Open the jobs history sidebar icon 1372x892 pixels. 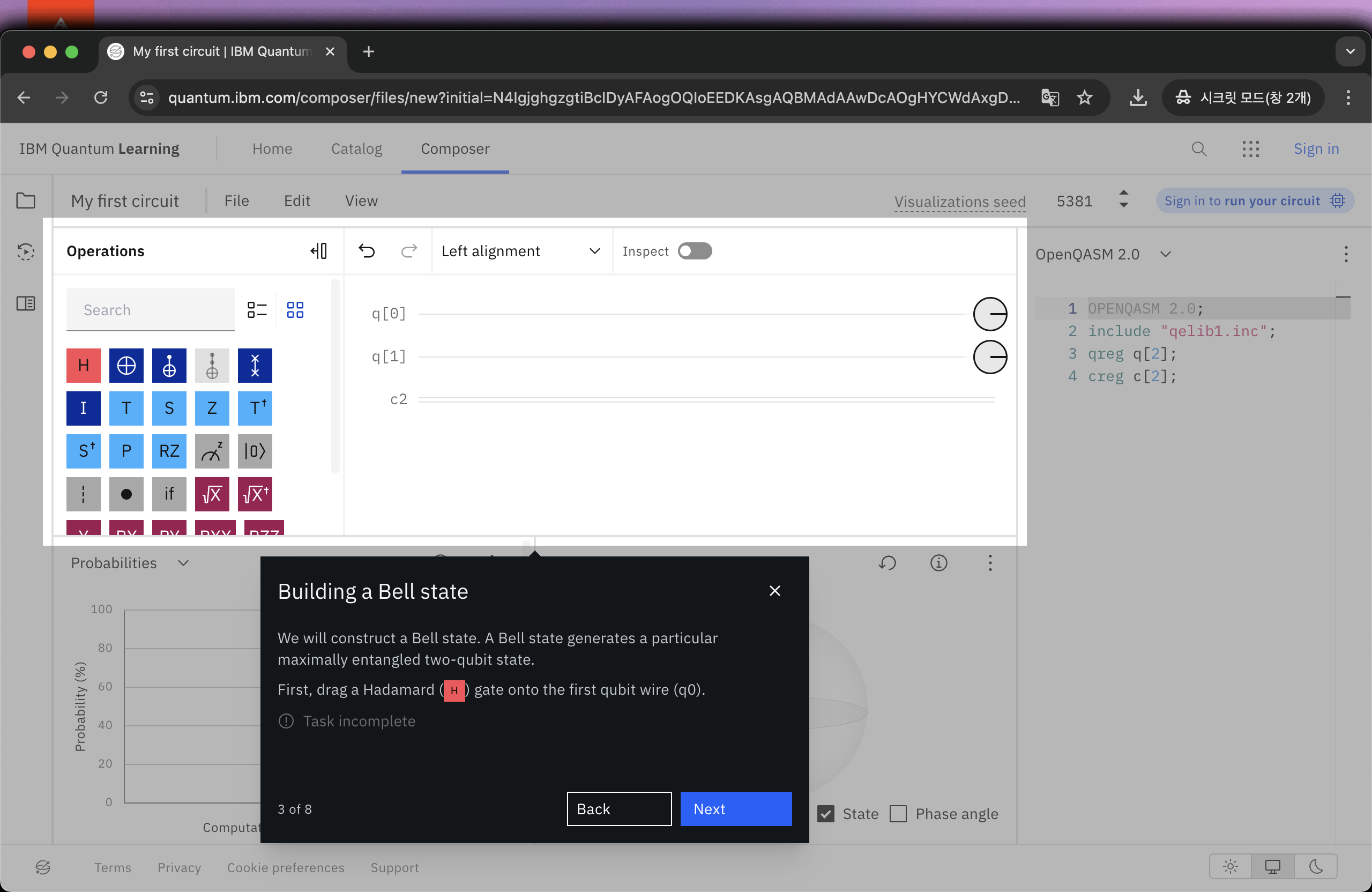(x=26, y=251)
